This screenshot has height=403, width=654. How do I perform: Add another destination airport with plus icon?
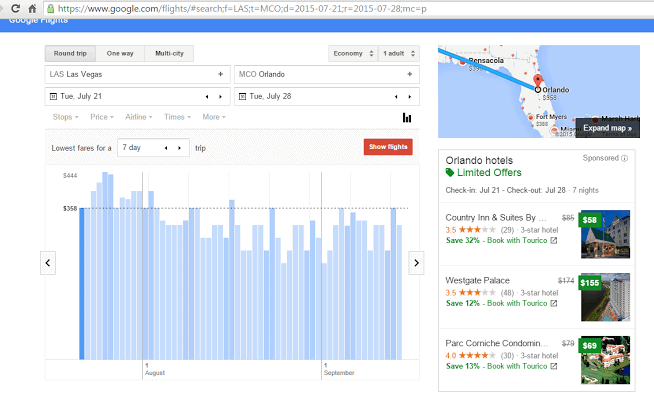410,74
